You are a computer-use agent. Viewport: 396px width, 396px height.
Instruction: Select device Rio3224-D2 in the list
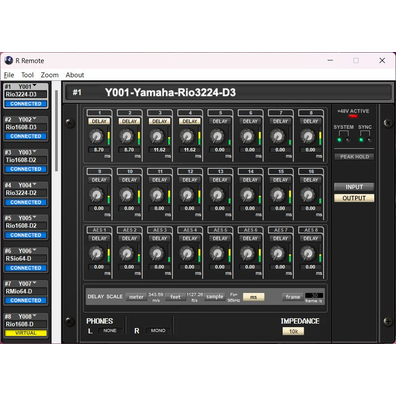click(x=26, y=193)
